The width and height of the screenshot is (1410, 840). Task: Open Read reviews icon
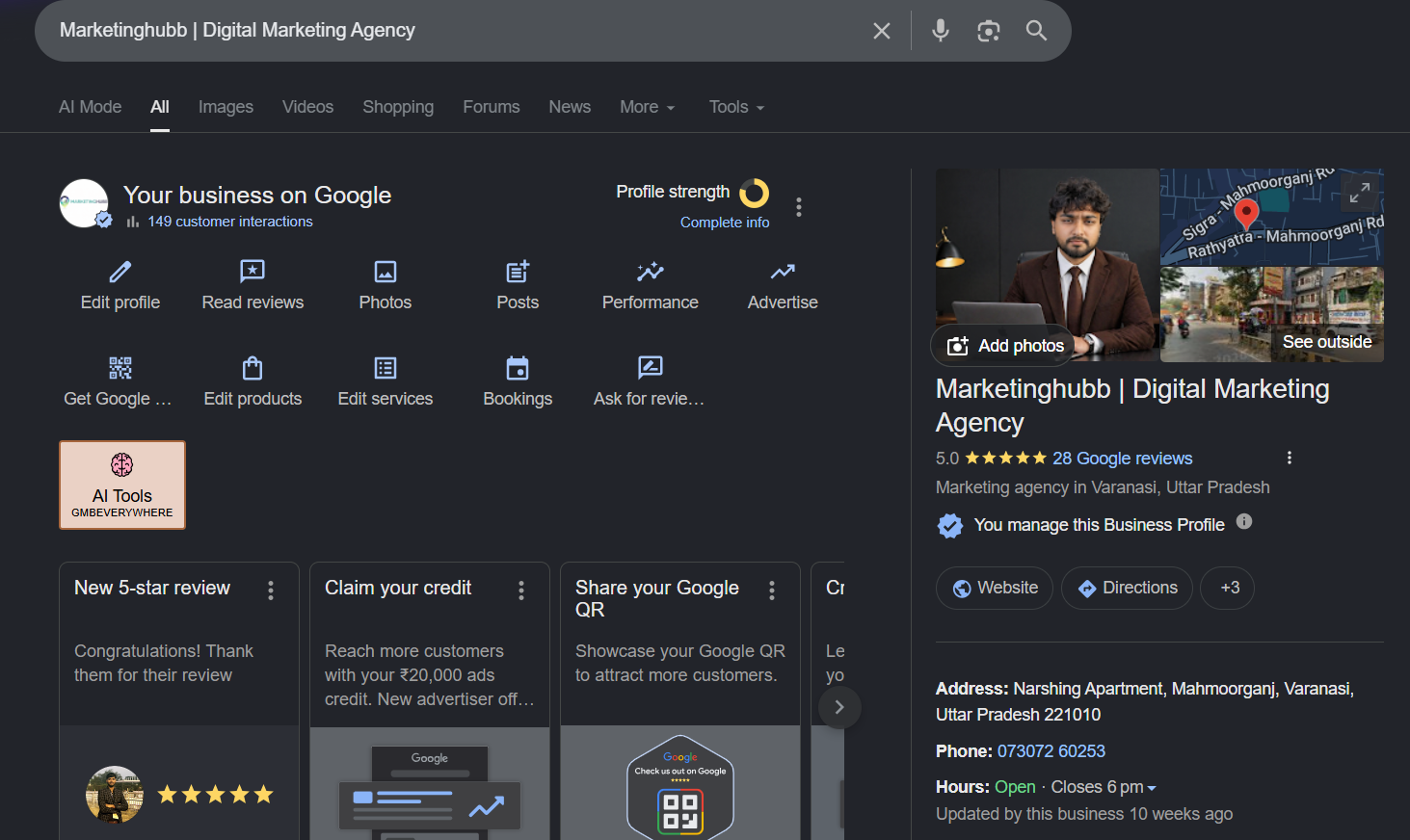[x=253, y=272]
